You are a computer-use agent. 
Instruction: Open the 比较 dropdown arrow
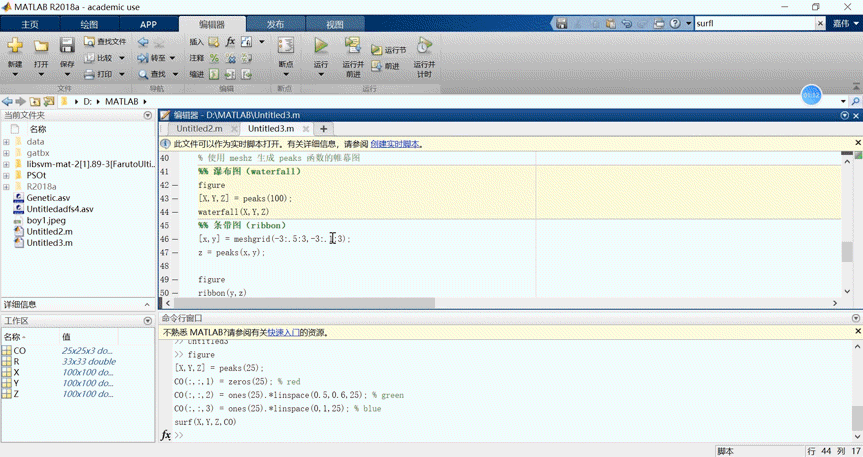pos(122,58)
